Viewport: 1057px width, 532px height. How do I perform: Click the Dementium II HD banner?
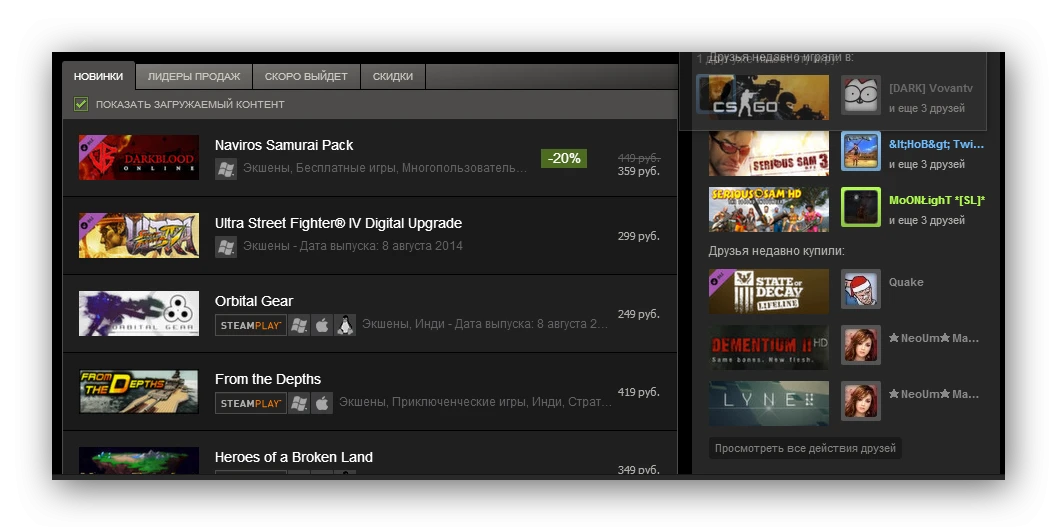tap(768, 347)
